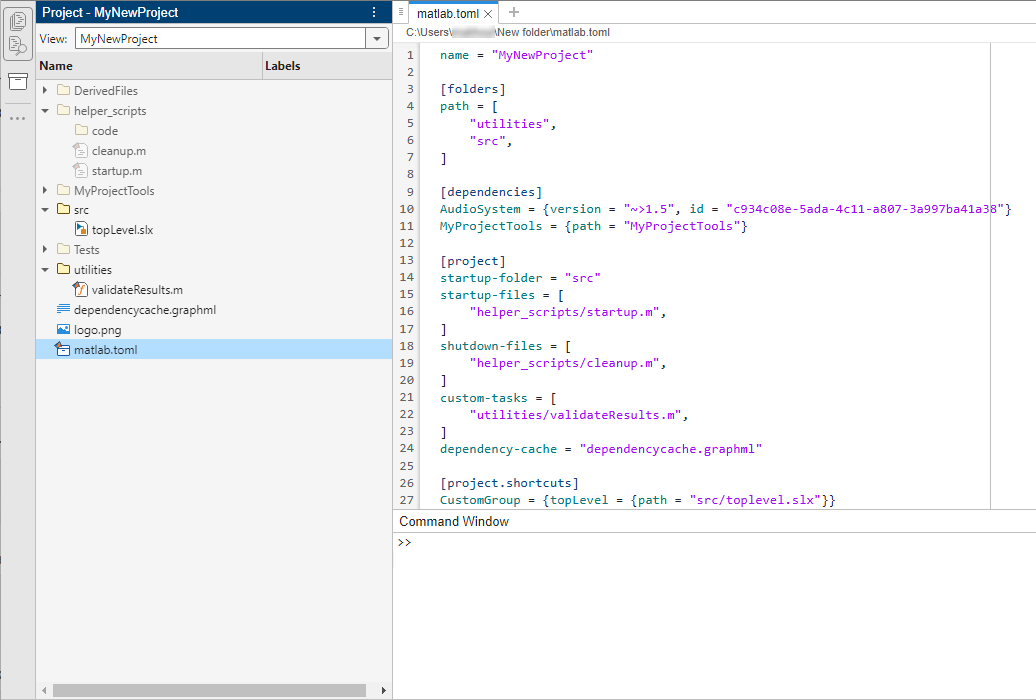Image resolution: width=1036 pixels, height=700 pixels.
Task: Select the code subfolder row
Action: point(214,130)
